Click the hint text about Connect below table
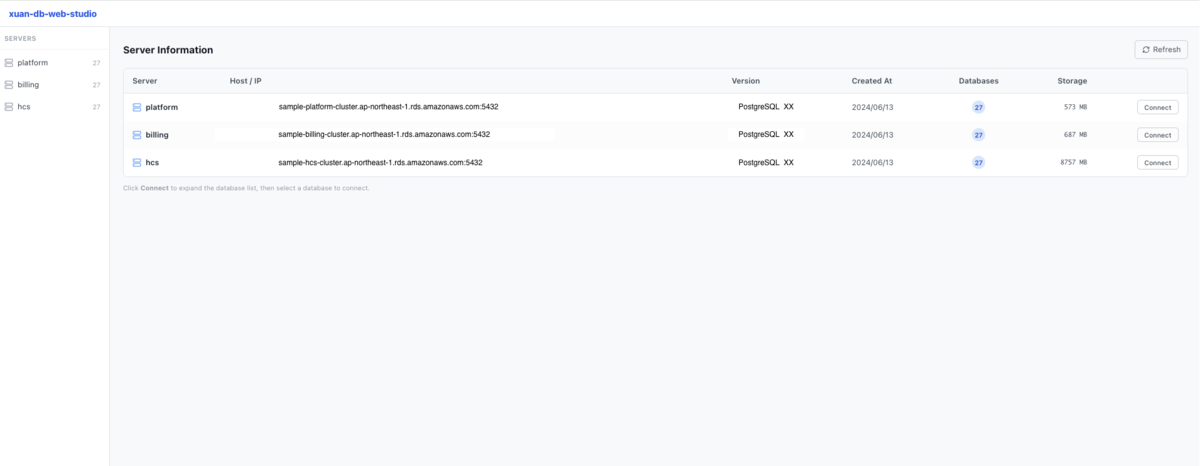The width and height of the screenshot is (1200, 466). pyautogui.click(x=246, y=188)
